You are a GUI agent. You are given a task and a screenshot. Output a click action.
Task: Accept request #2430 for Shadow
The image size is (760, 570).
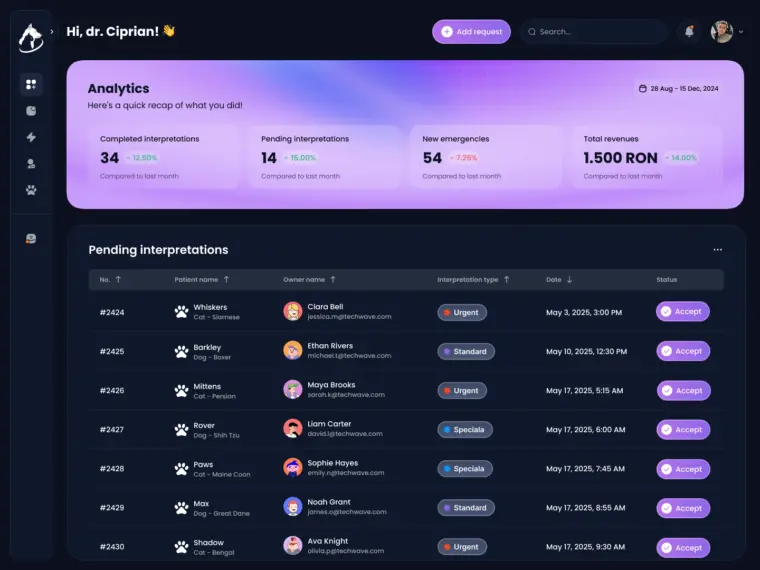coord(683,548)
